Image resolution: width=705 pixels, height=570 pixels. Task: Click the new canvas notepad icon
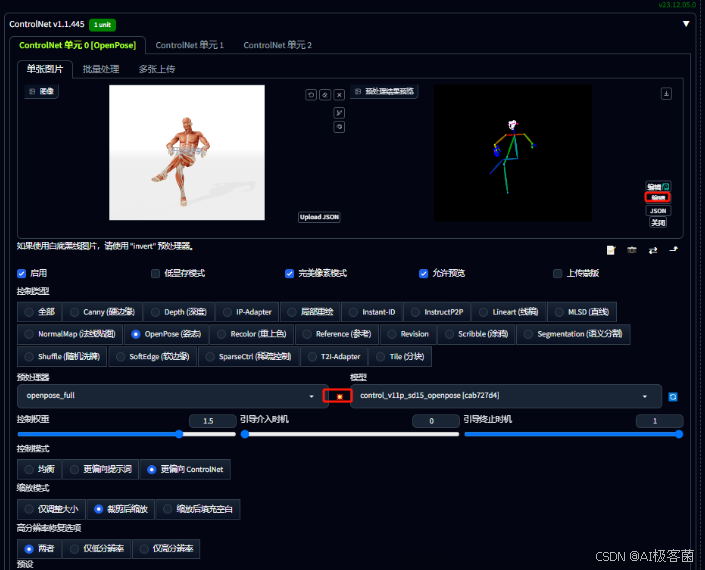tap(611, 250)
